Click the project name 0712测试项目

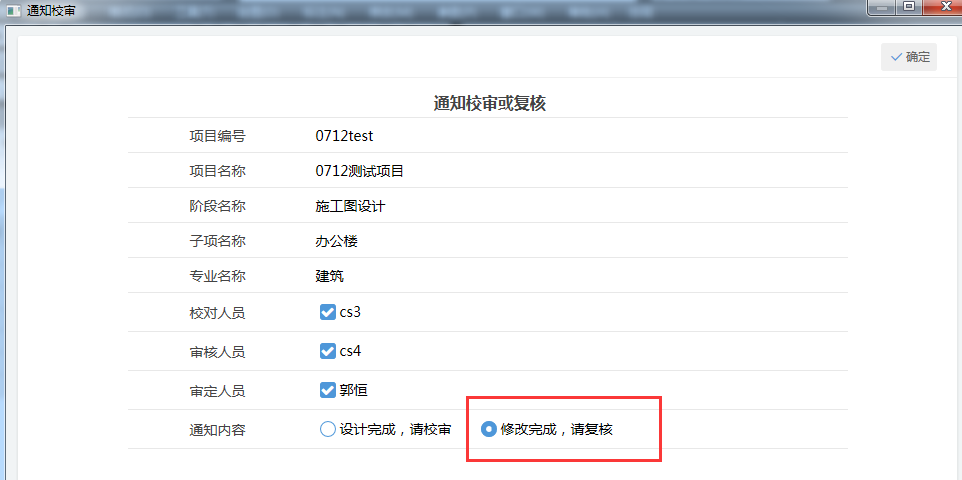click(x=359, y=171)
